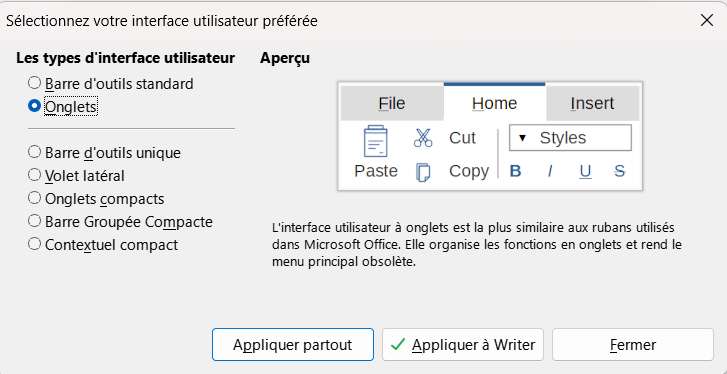Click the Bold B icon in preview

tap(516, 171)
